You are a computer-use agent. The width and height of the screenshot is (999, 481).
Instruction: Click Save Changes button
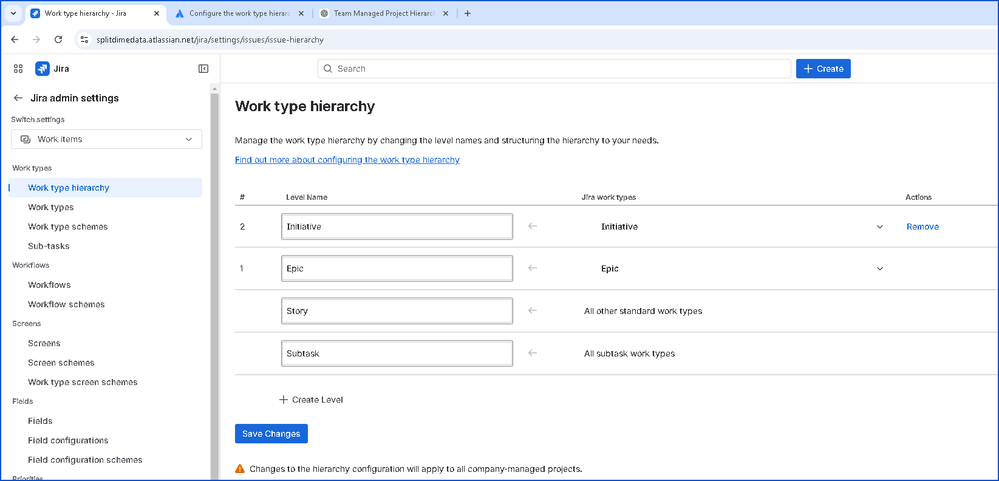click(x=271, y=434)
